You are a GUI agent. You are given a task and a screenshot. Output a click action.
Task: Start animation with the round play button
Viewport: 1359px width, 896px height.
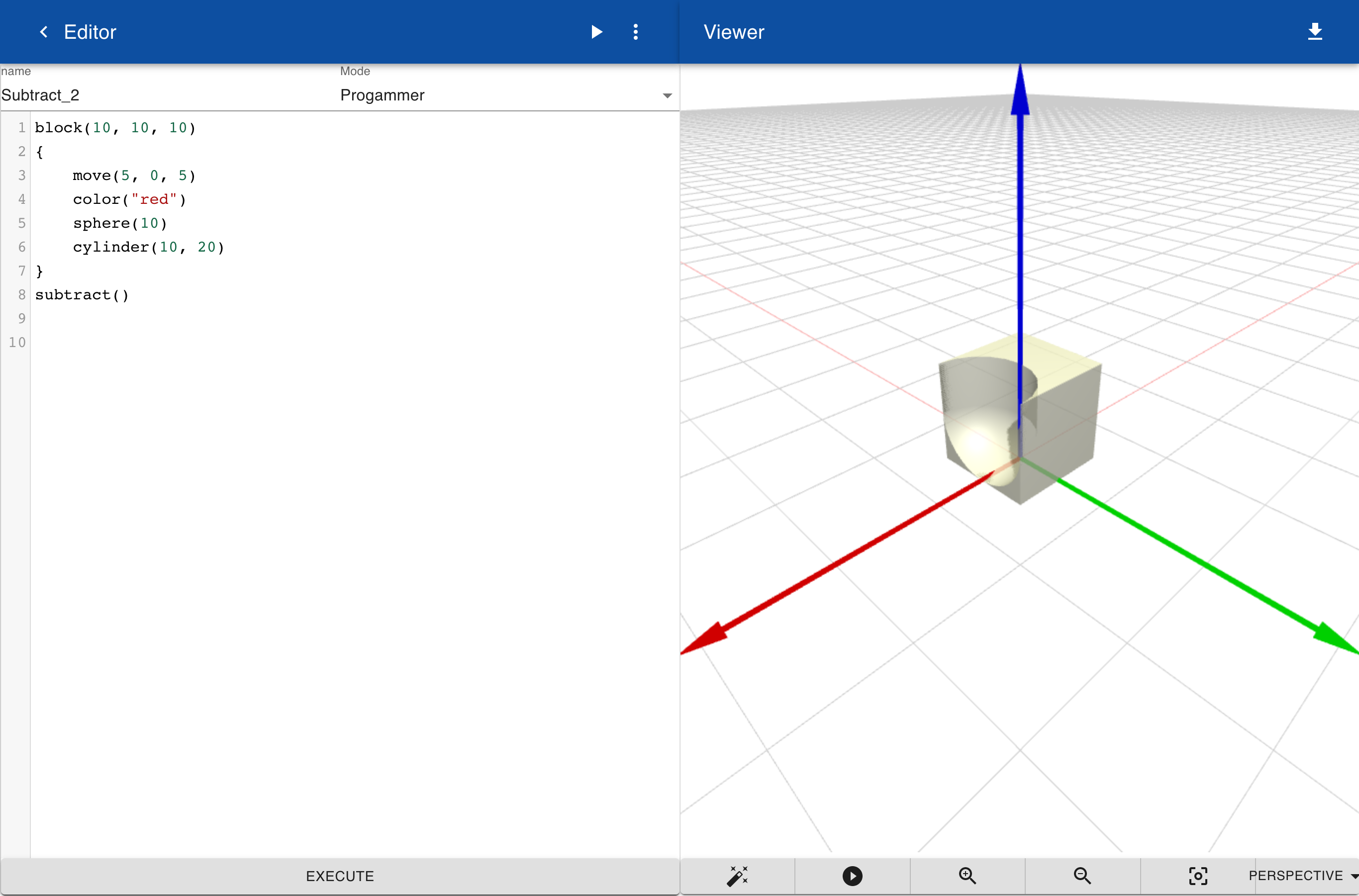852,876
